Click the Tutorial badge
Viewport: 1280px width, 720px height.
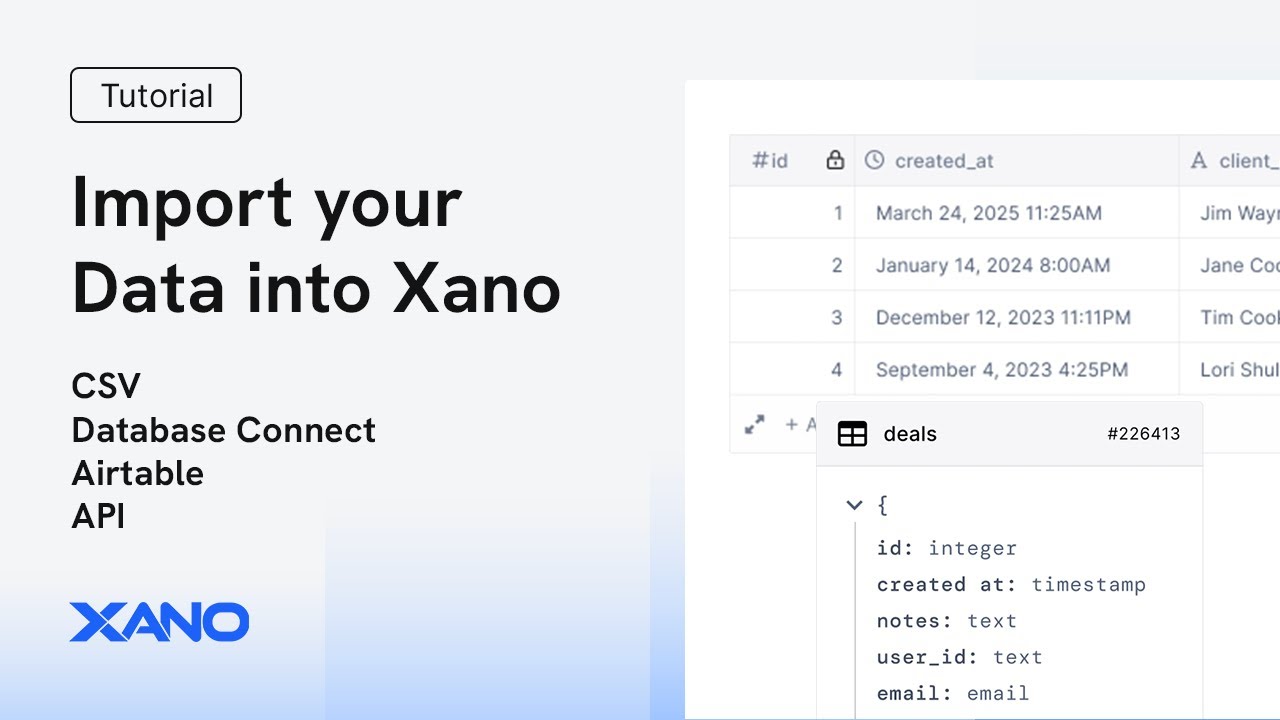156,95
